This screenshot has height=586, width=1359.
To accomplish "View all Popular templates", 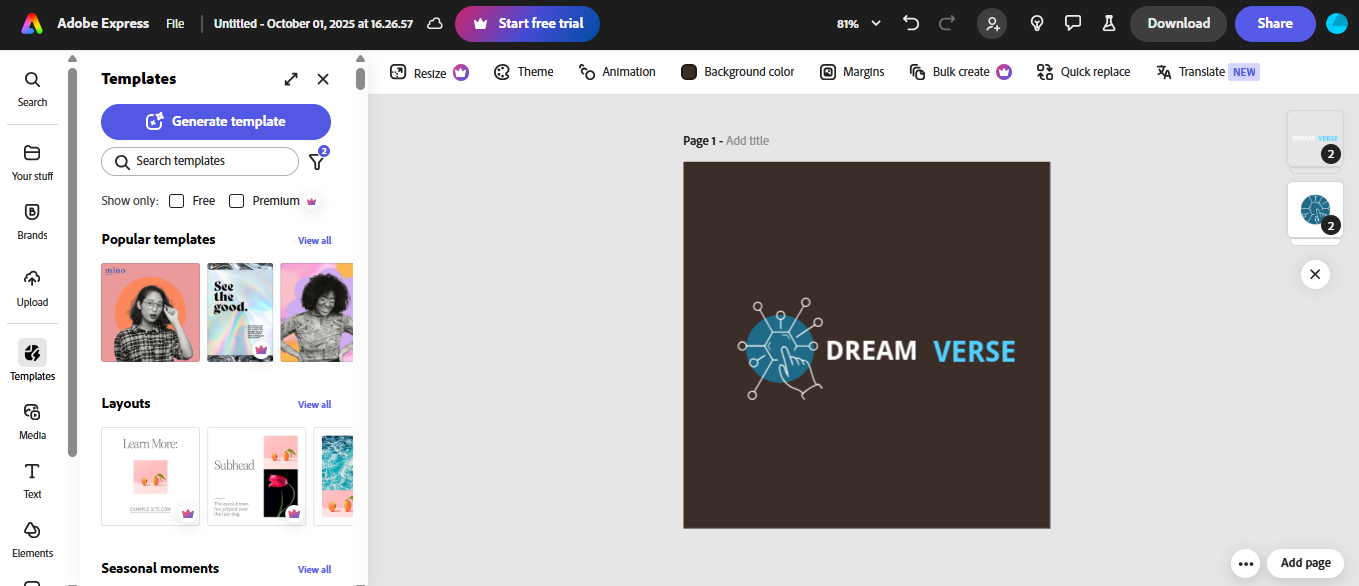I will tap(314, 240).
